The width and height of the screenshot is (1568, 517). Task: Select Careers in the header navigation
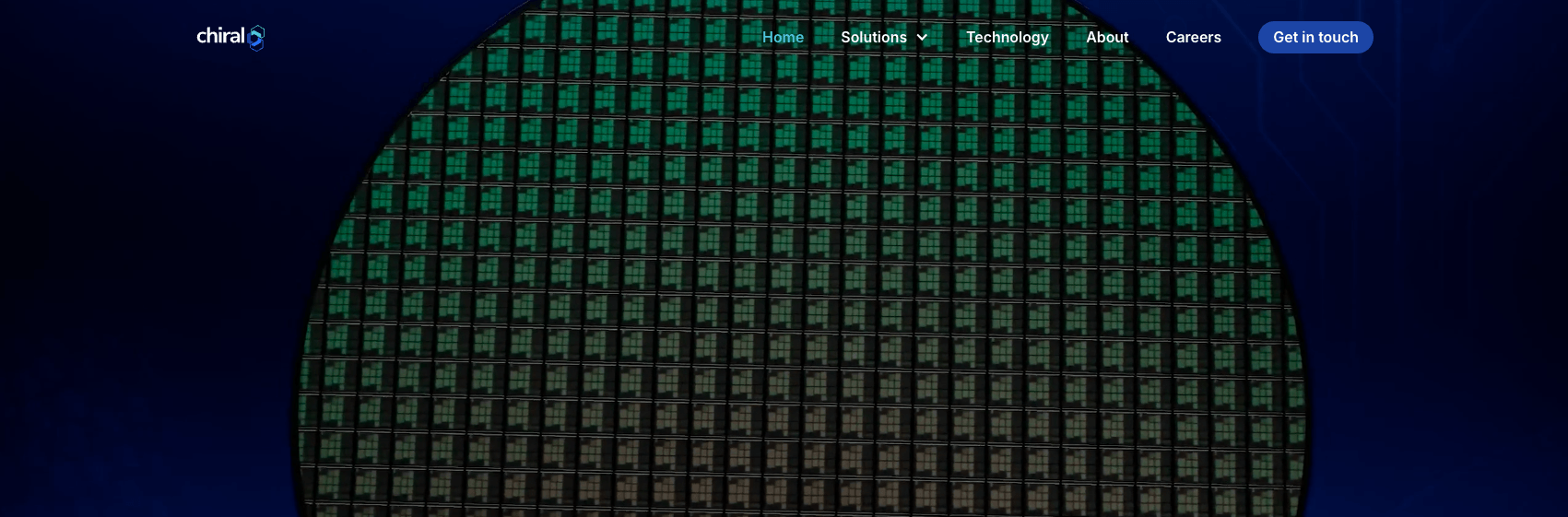(x=1193, y=37)
